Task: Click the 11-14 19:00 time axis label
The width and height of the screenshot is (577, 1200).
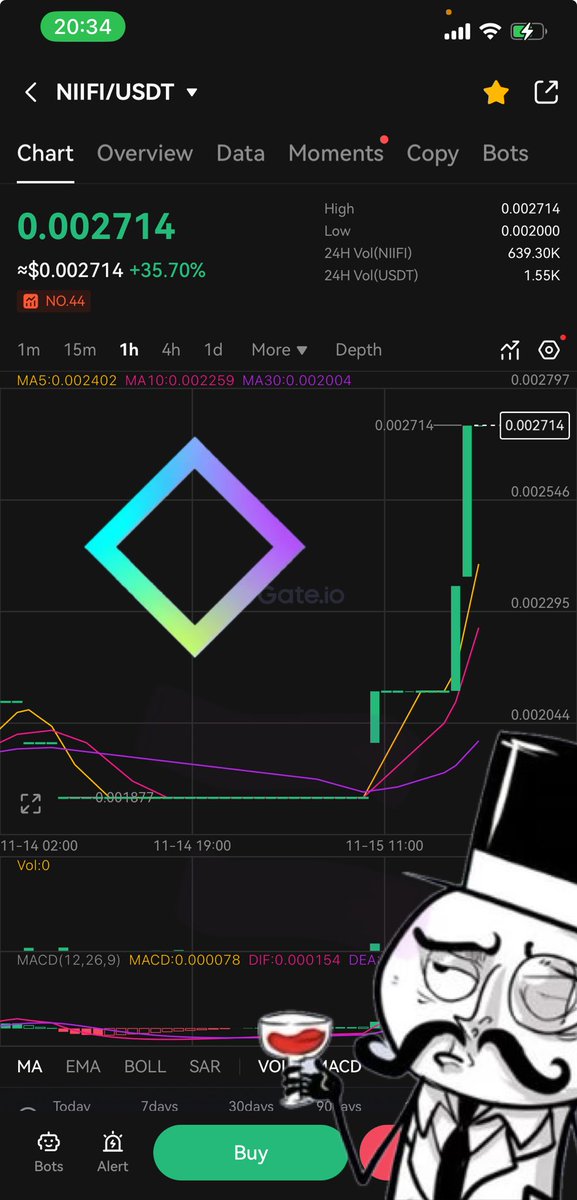Action: (x=192, y=846)
